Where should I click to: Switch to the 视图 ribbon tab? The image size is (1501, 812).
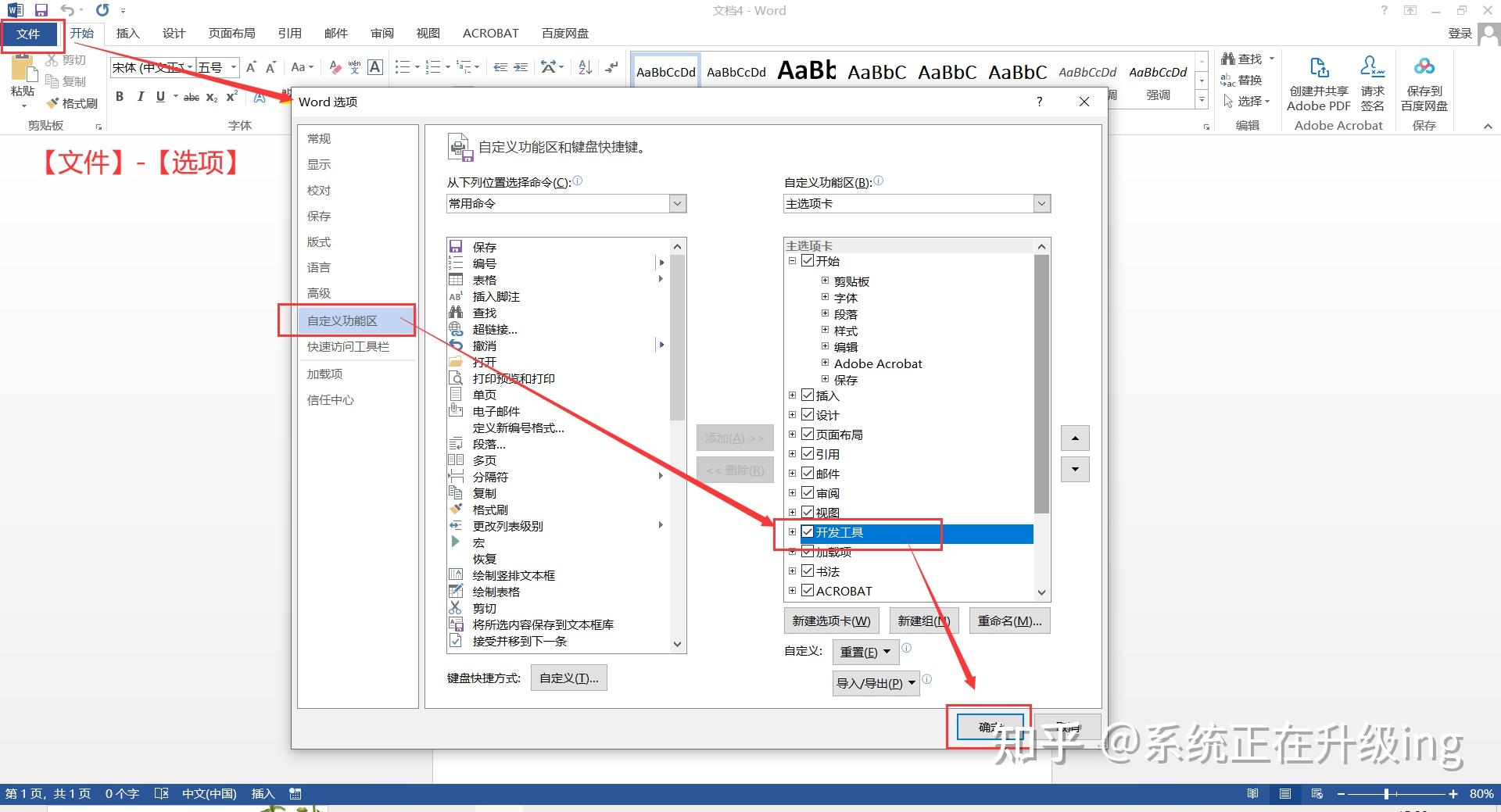point(428,34)
